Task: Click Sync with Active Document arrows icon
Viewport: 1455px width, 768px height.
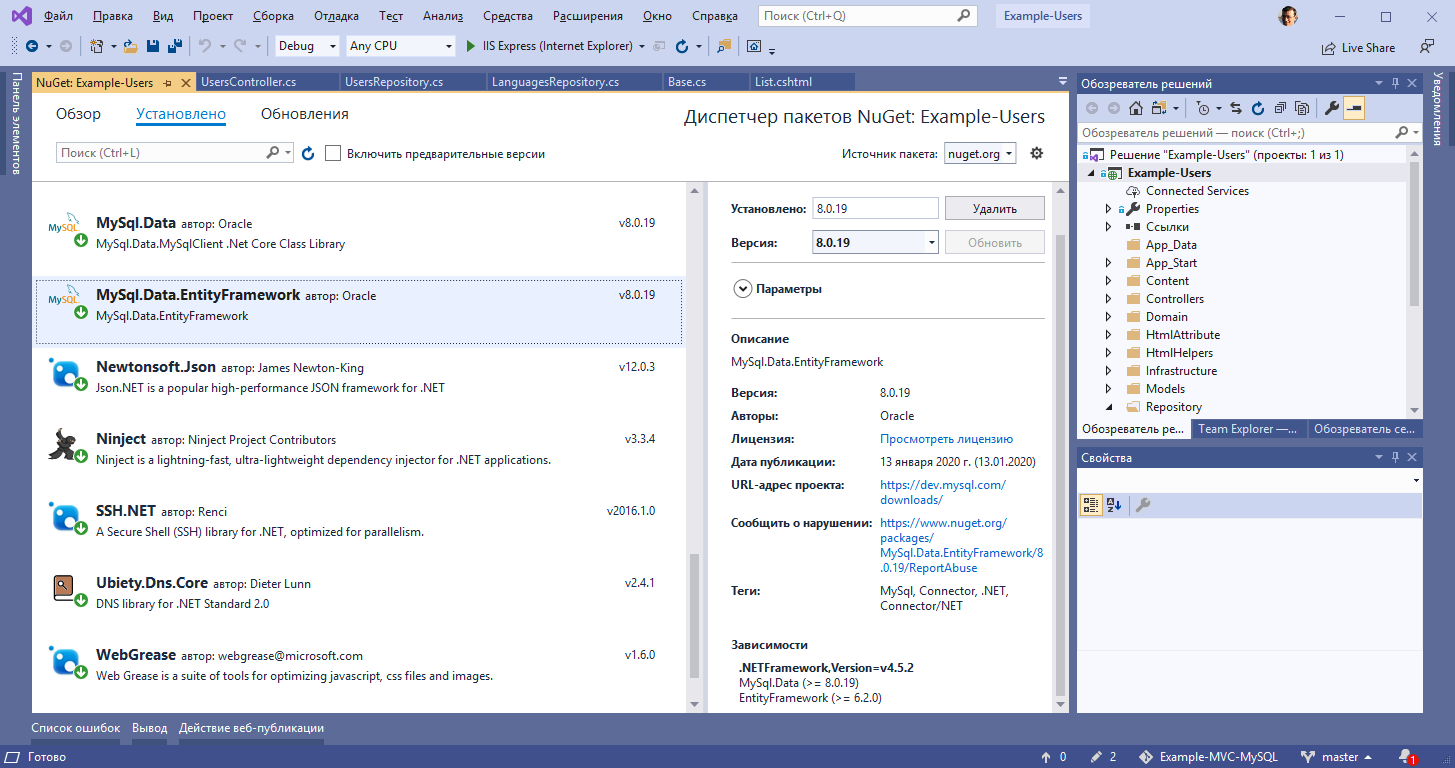Action: point(1236,108)
